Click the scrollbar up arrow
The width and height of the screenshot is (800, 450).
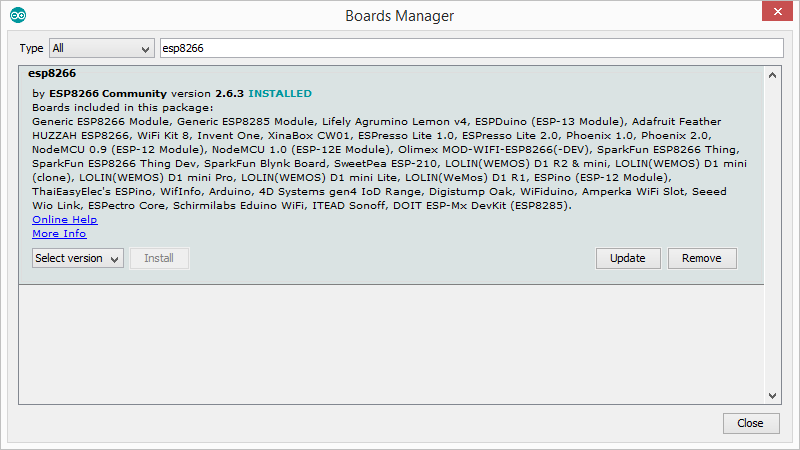point(772,75)
